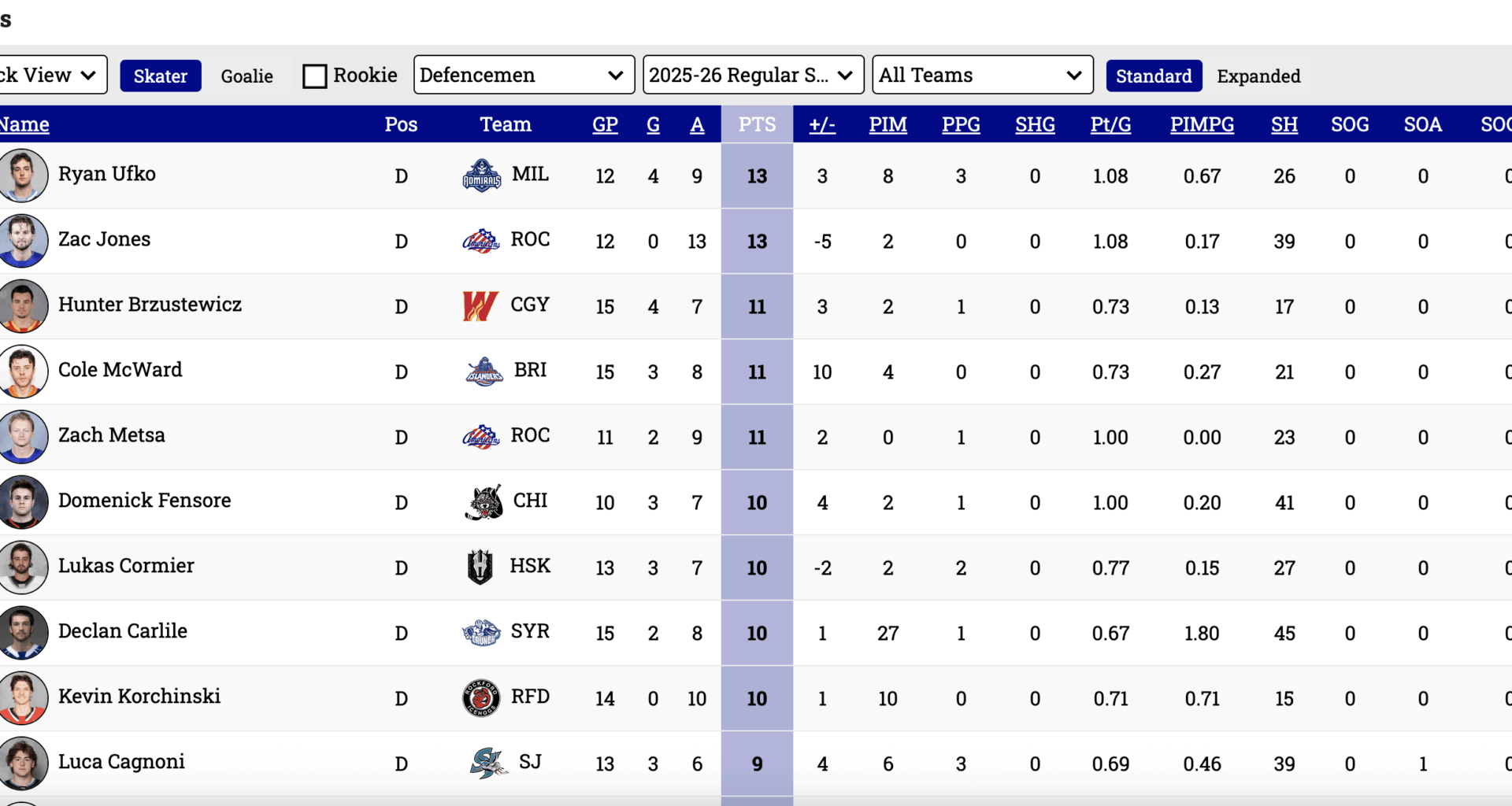
Task: Sort players by PIM column
Action: click(x=888, y=124)
